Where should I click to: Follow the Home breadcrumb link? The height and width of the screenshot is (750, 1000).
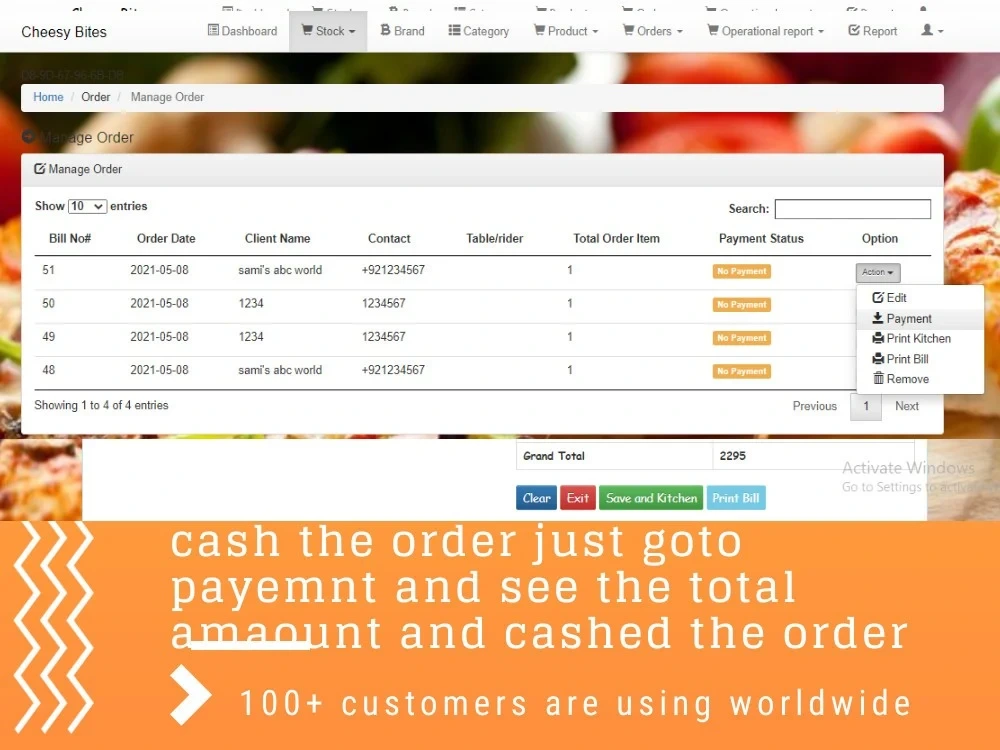[x=48, y=97]
